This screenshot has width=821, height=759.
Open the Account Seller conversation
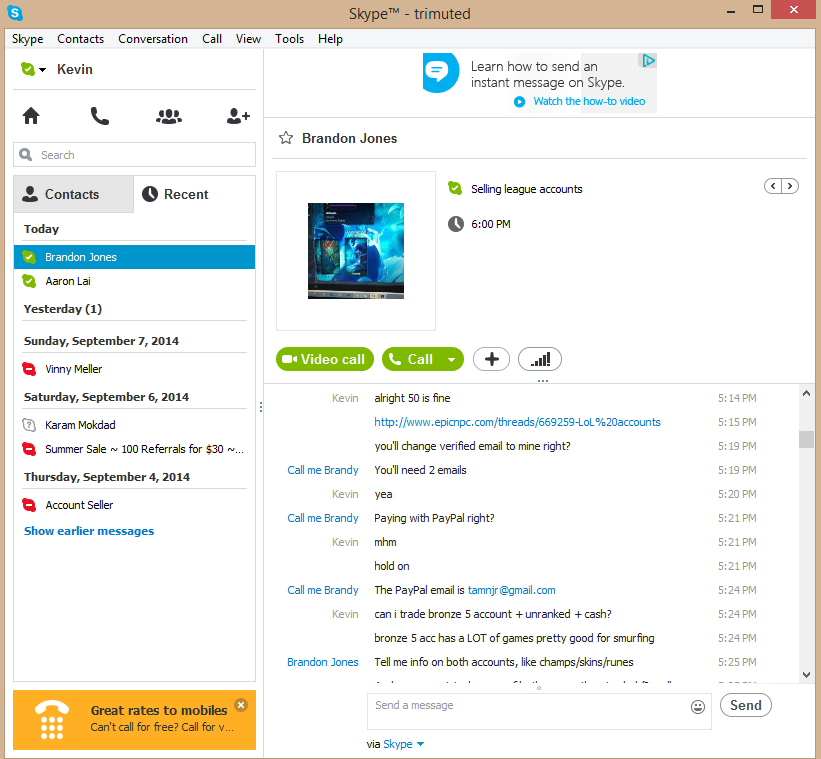pyautogui.click(x=135, y=505)
